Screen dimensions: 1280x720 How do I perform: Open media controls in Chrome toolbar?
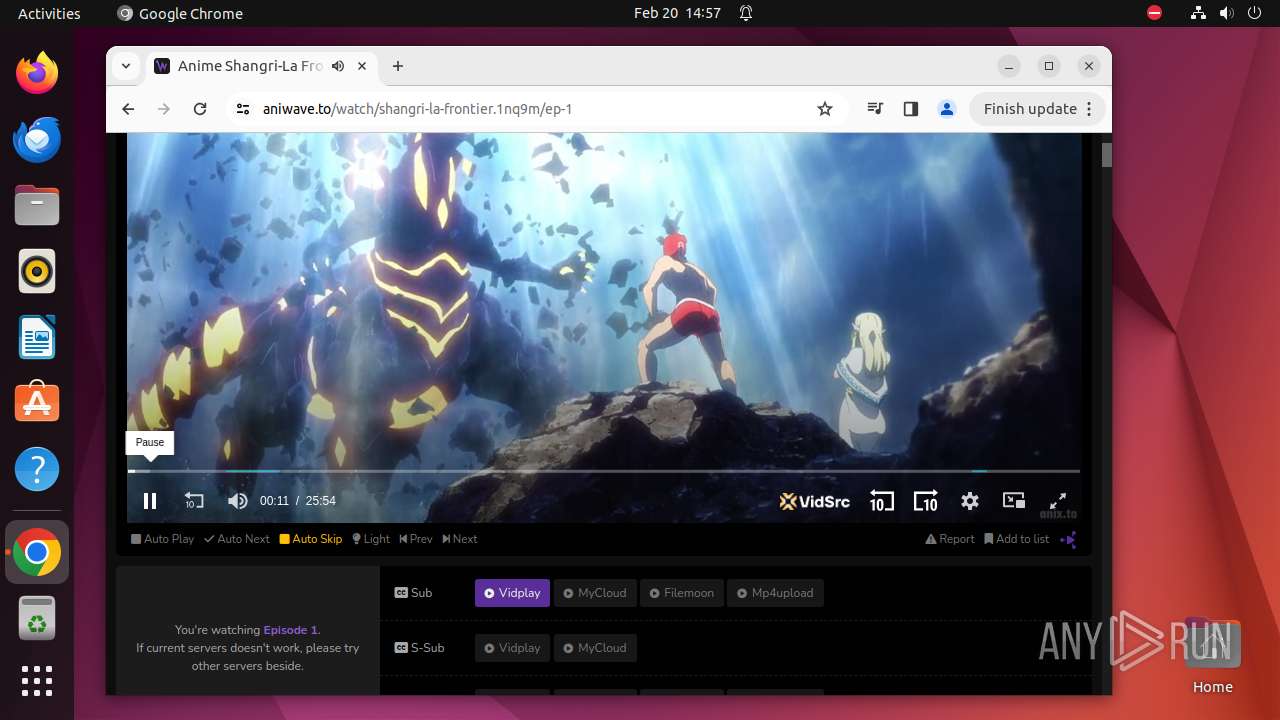tap(875, 109)
